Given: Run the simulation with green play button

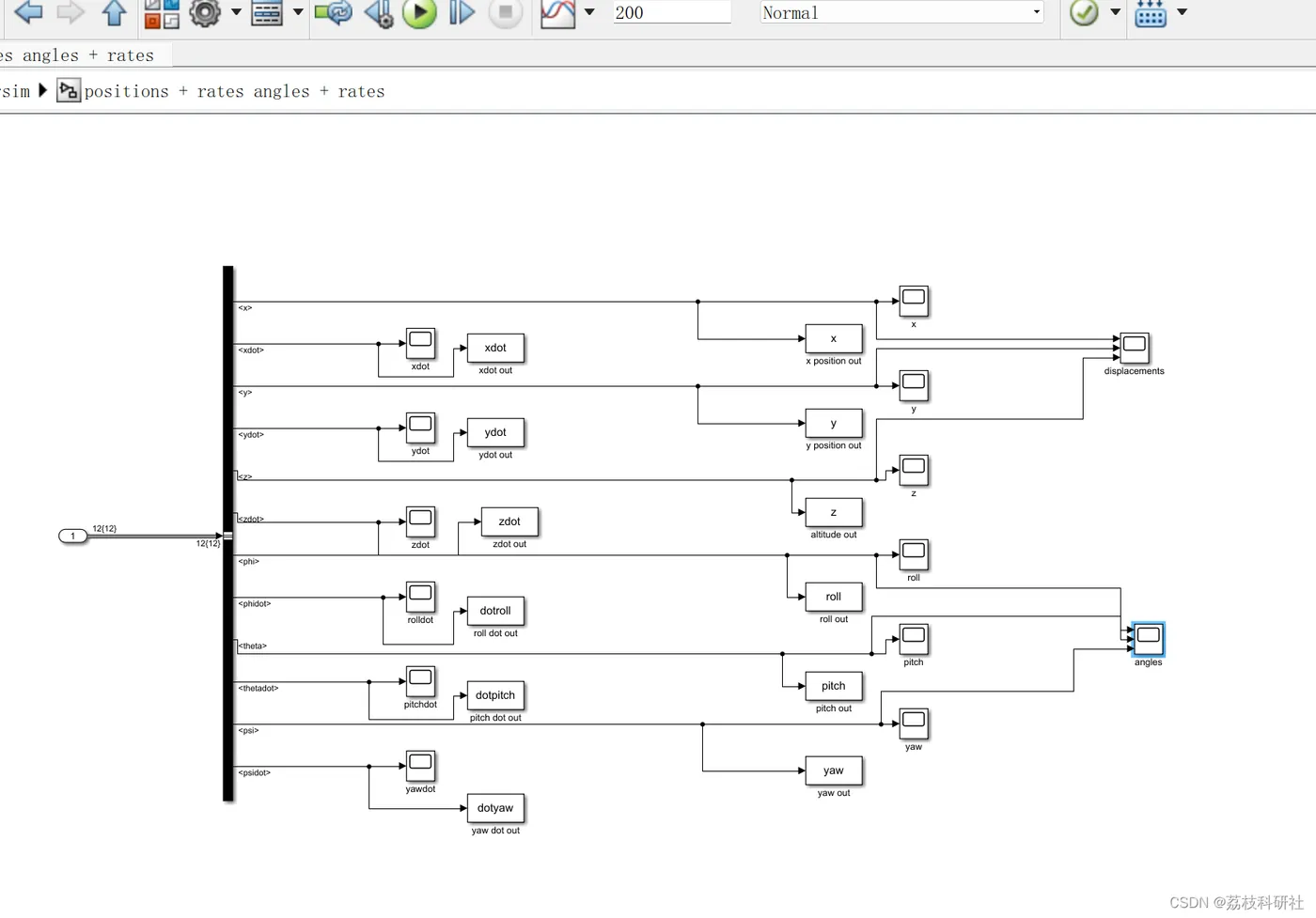Looking at the screenshot, I should coord(419,13).
